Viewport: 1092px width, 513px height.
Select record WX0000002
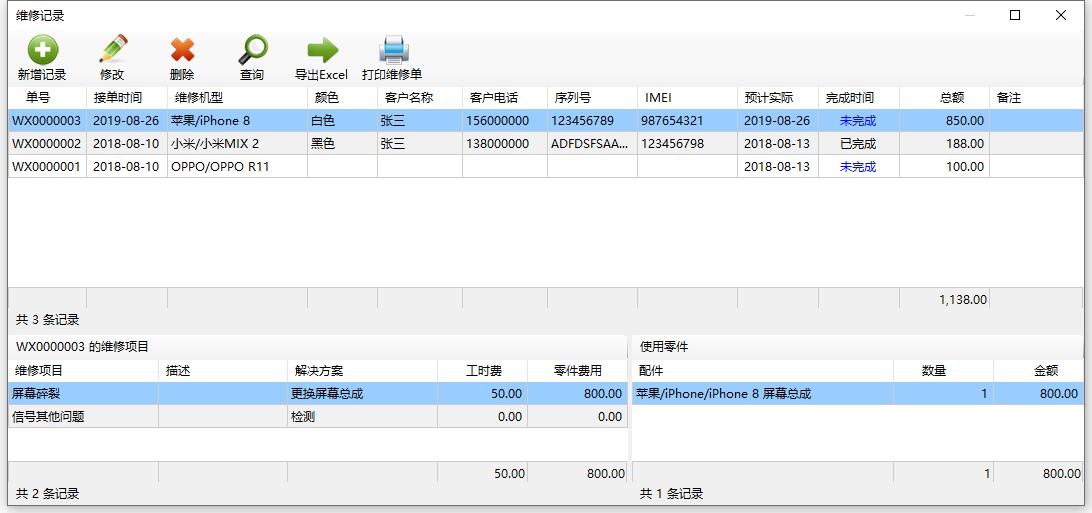(546, 143)
